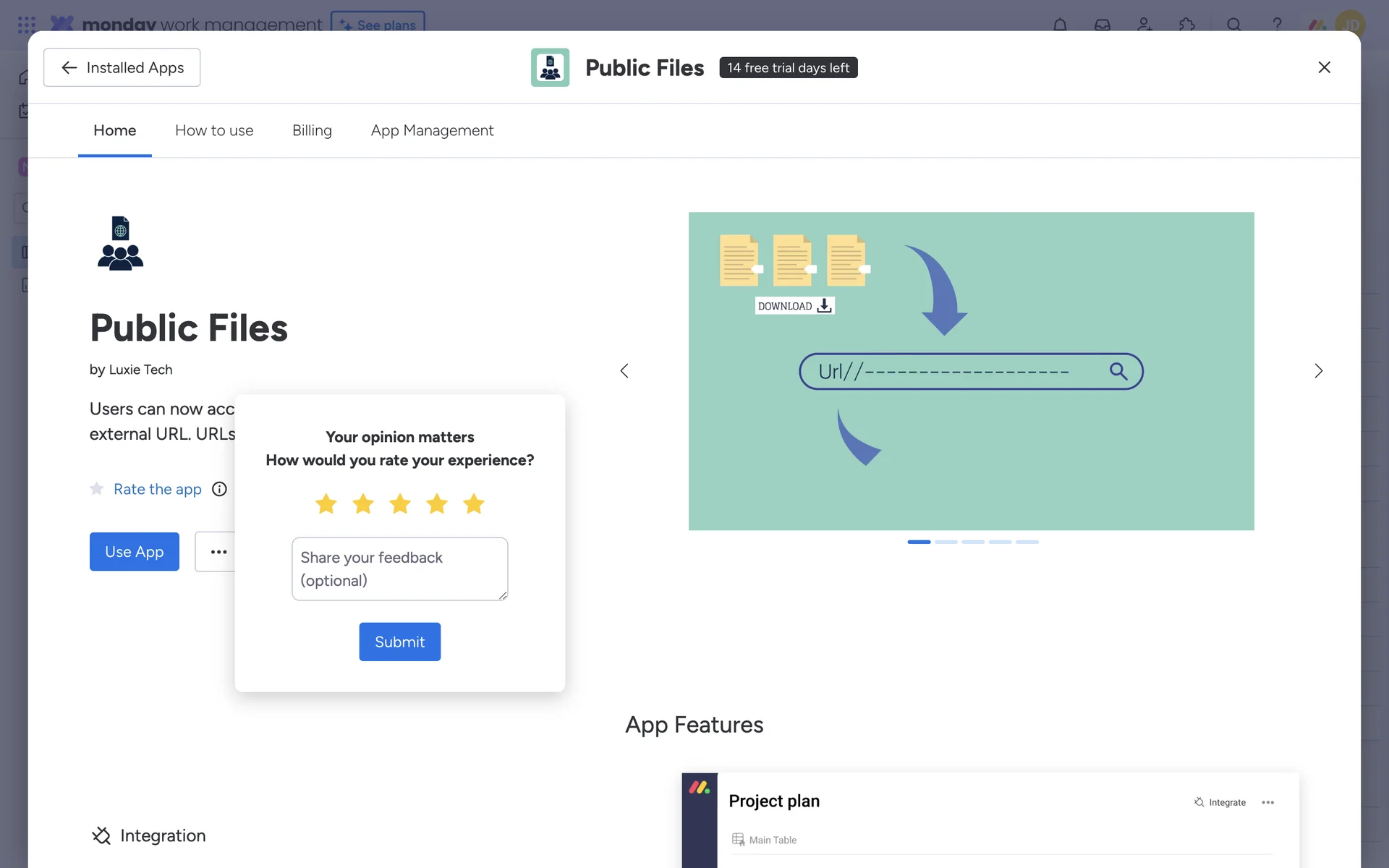Show previous carousel image with left chevron
This screenshot has width=1389, height=868.
[624, 371]
